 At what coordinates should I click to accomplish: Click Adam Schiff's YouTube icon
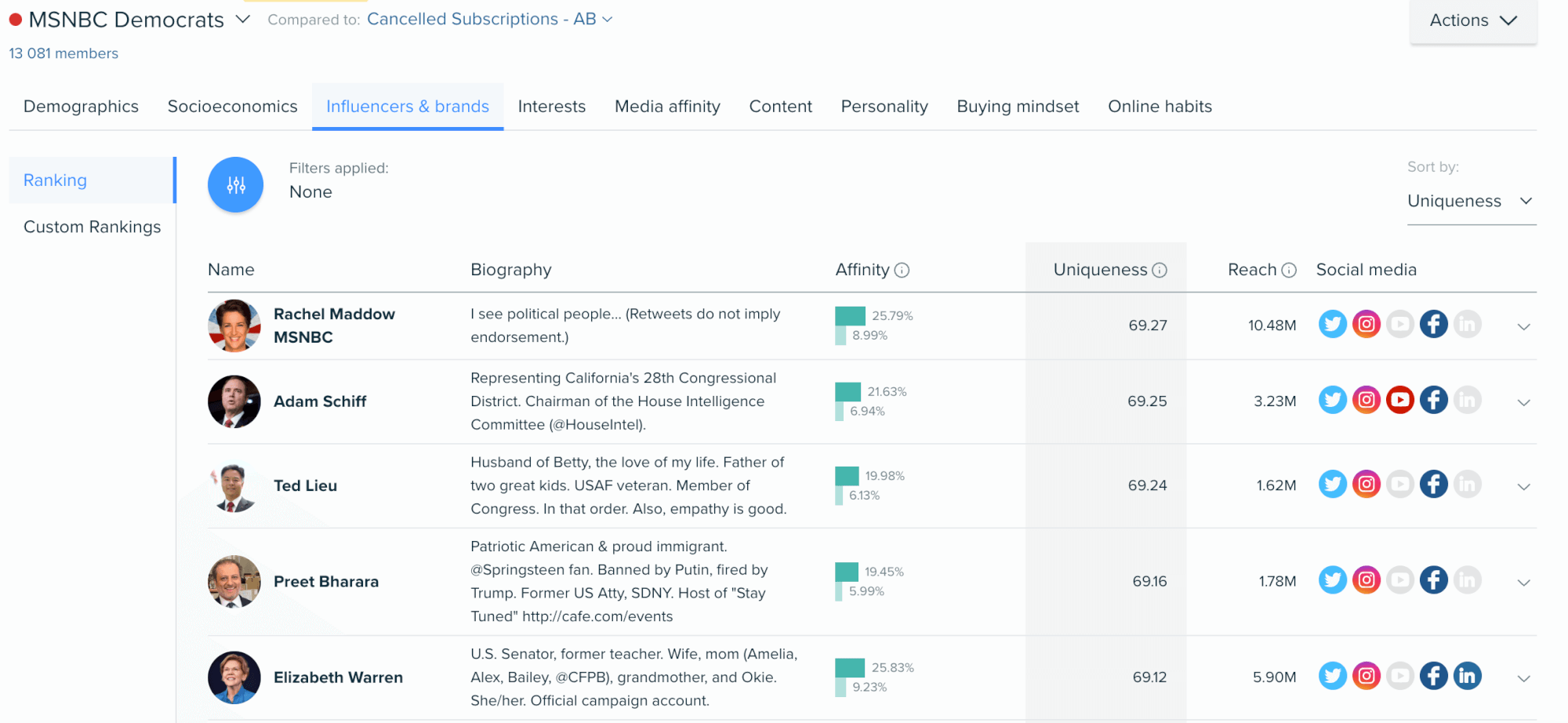pos(1399,400)
